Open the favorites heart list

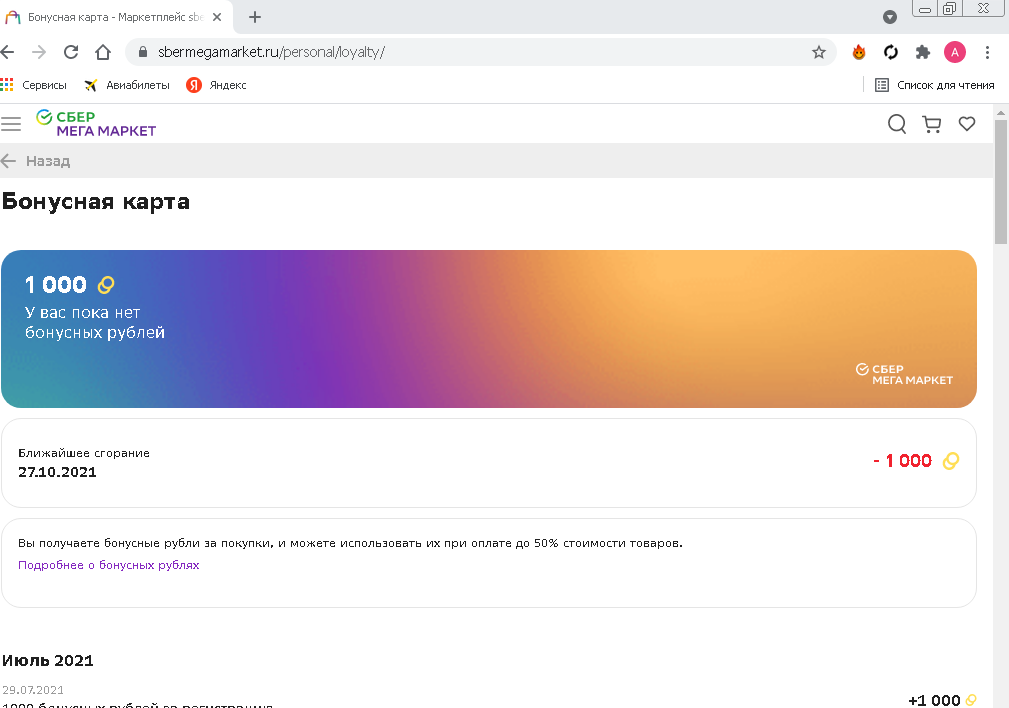[967, 124]
